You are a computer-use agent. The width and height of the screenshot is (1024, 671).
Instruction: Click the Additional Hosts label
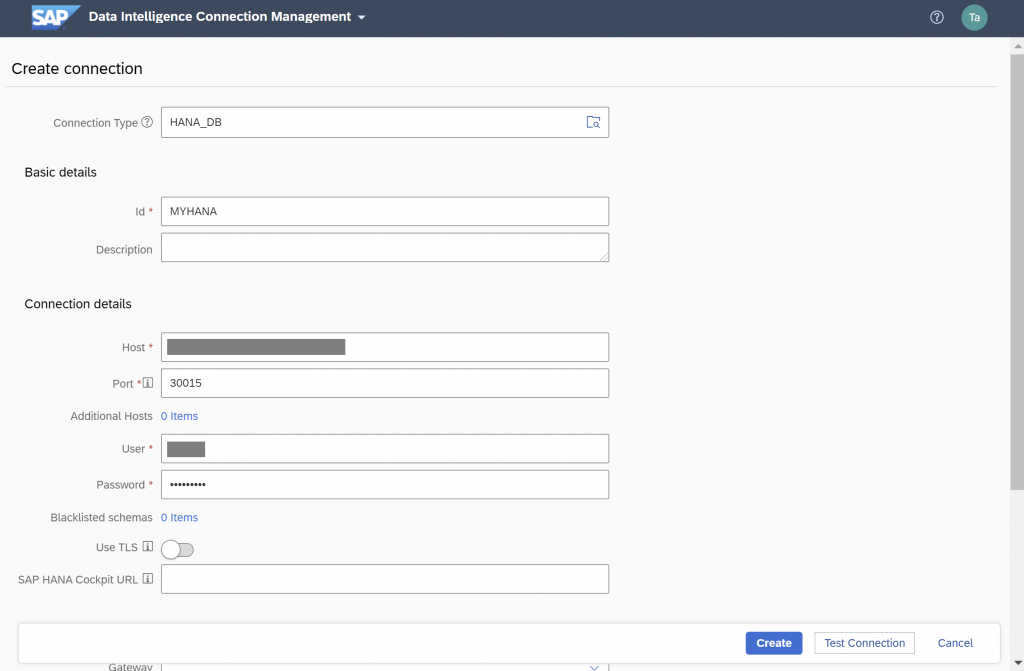click(111, 416)
